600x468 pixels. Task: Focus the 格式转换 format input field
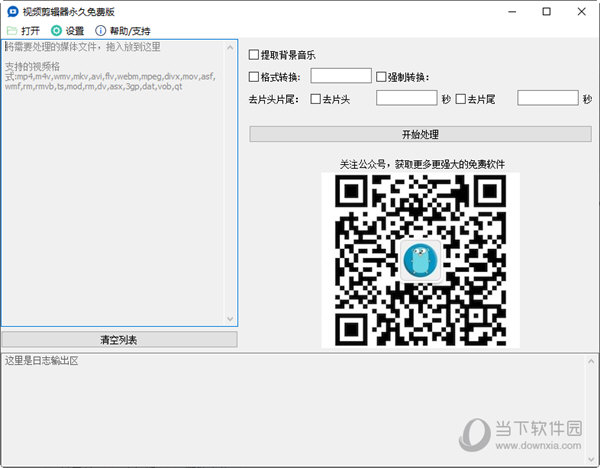341,76
